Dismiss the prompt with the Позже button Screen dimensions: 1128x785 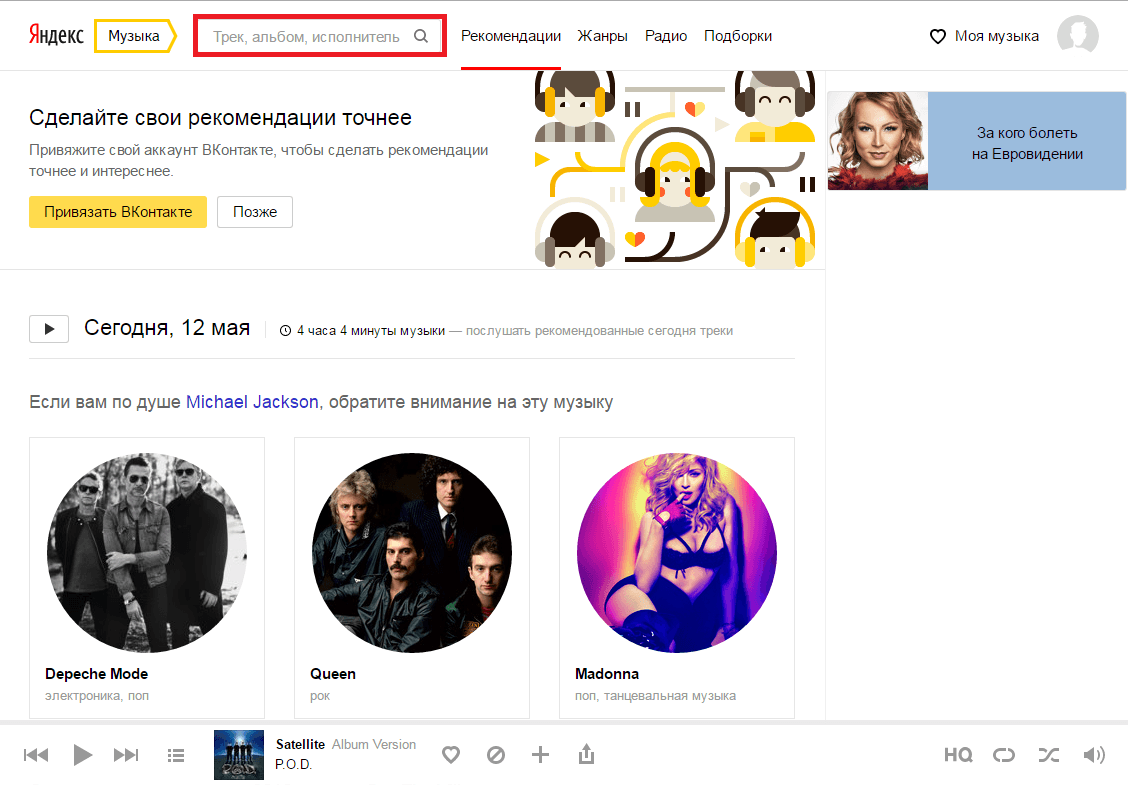(255, 212)
